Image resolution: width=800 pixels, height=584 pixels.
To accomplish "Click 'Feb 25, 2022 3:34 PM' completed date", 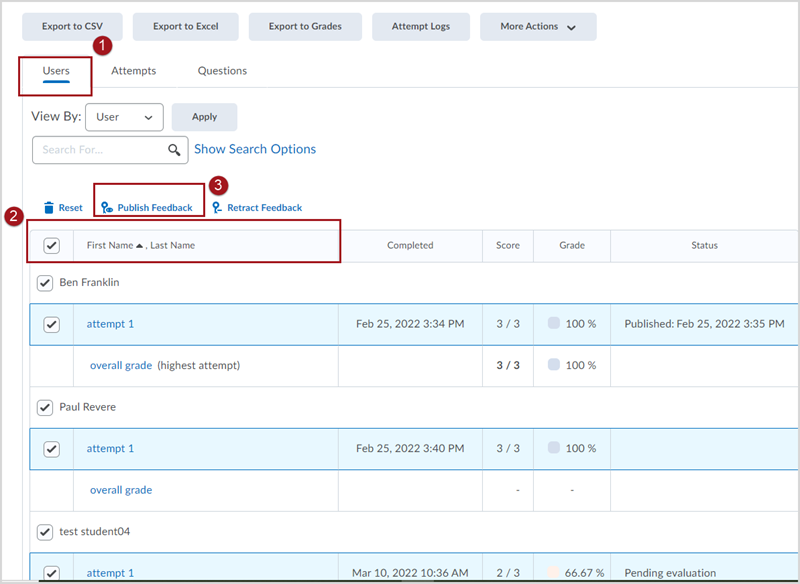I will 410,324.
